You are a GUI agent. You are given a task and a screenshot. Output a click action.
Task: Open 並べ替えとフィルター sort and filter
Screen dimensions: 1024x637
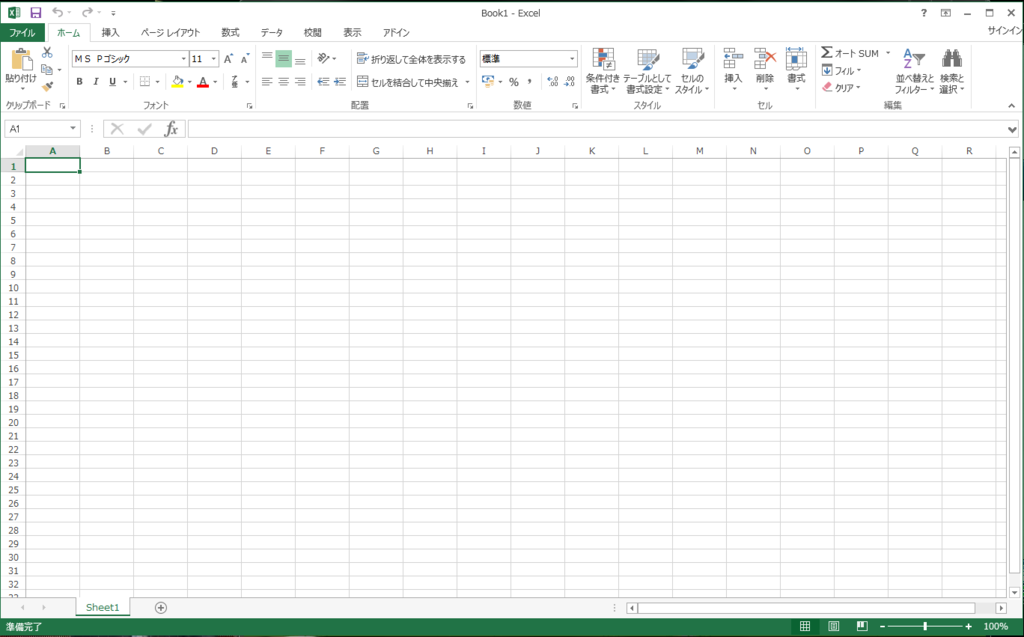(x=914, y=70)
